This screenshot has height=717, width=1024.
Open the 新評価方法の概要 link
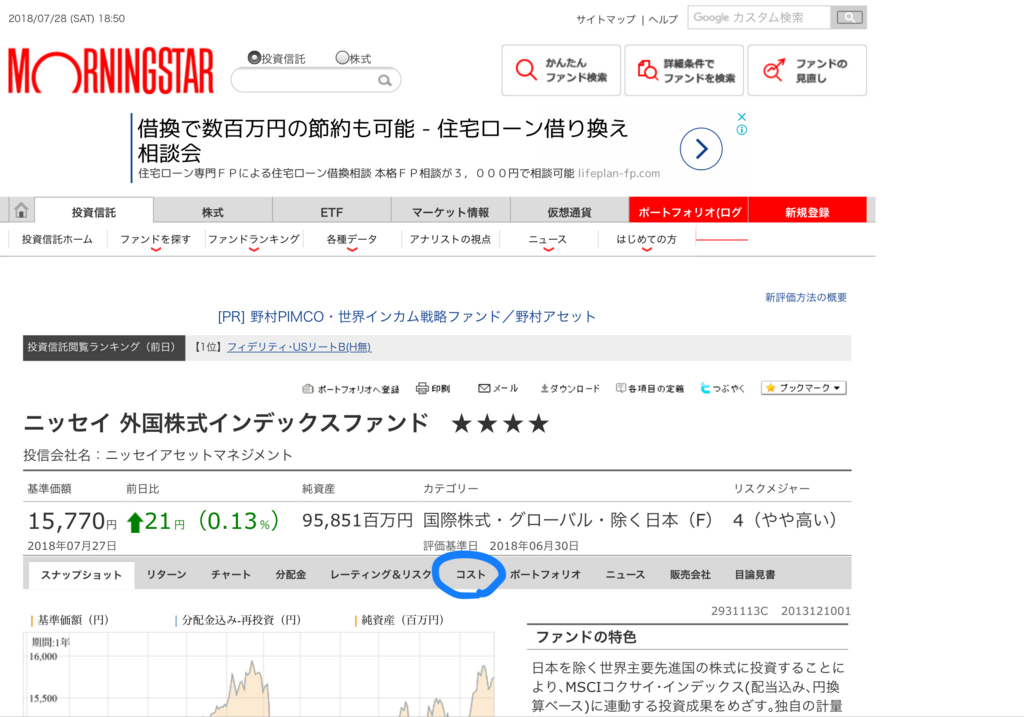click(x=806, y=297)
